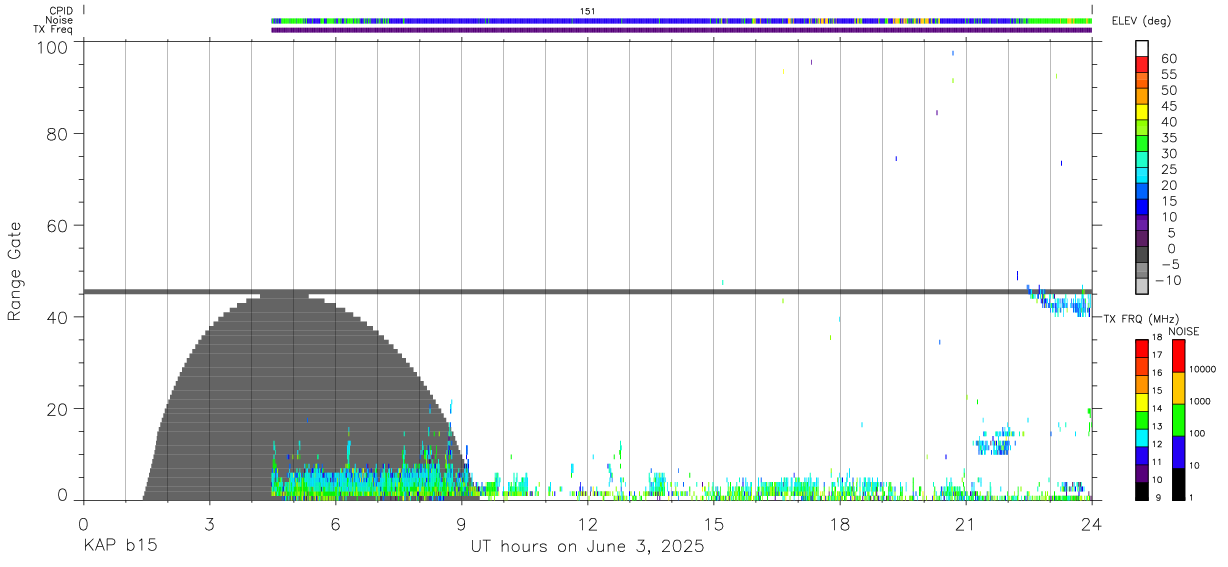Click the red 60-degree elevation color band

[x=1142, y=65]
